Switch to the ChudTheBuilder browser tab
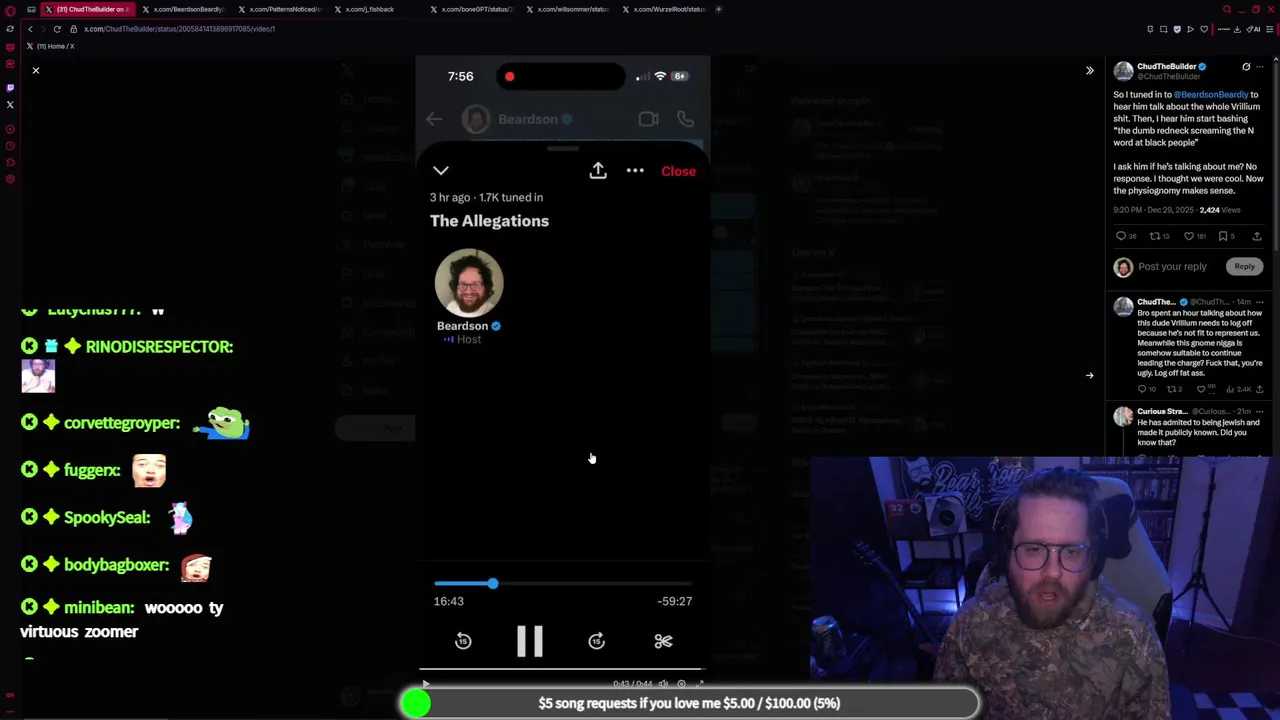The width and height of the screenshot is (1280, 720). 86,9
